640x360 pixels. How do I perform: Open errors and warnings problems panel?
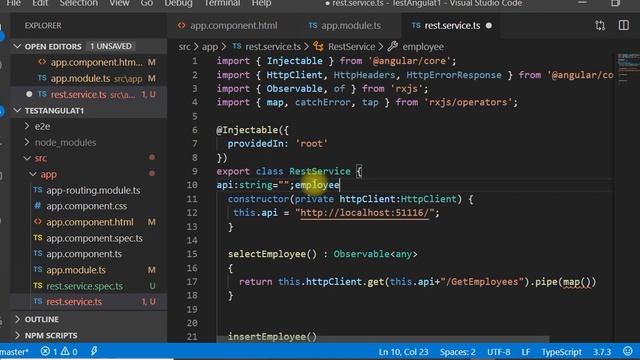click(59, 352)
